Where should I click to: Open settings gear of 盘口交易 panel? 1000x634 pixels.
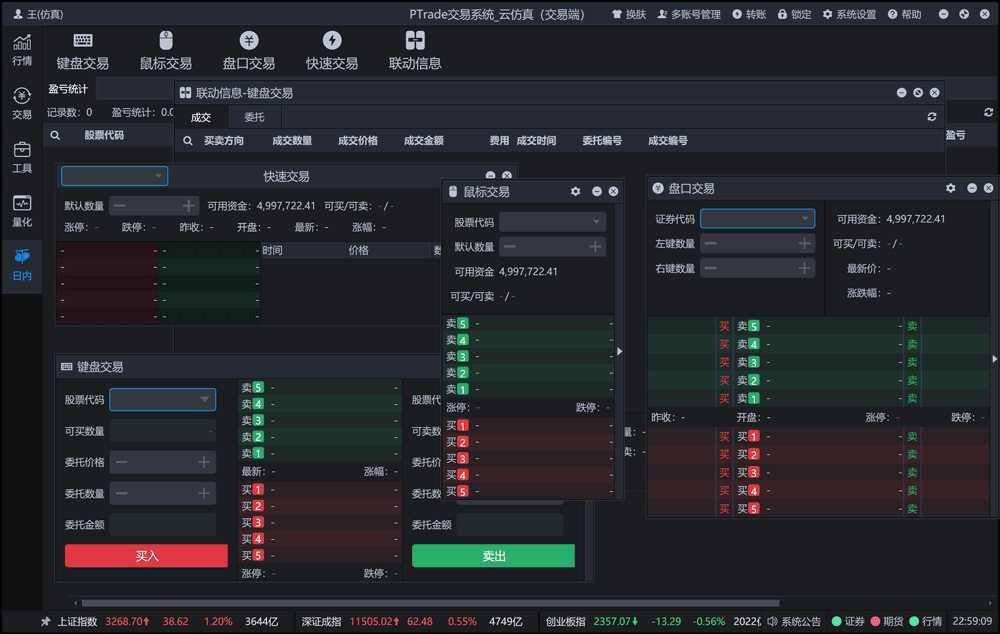pyautogui.click(x=951, y=188)
